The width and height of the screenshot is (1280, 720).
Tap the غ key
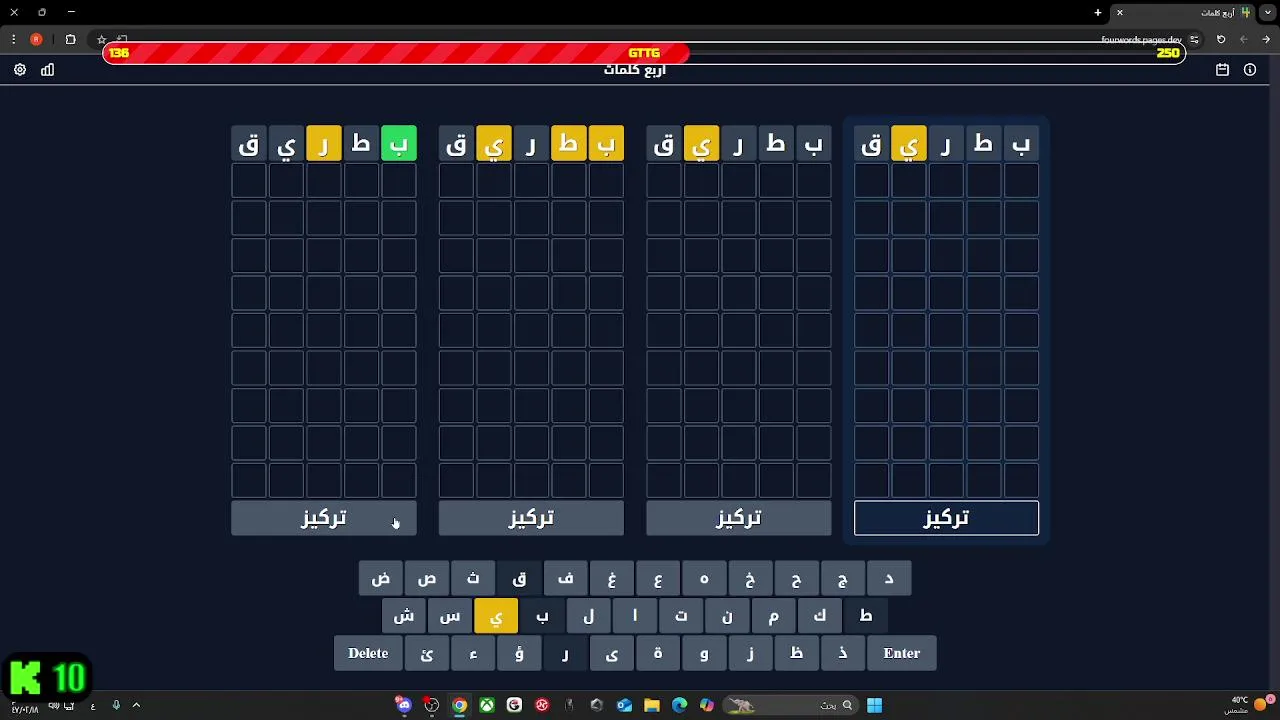click(612, 579)
